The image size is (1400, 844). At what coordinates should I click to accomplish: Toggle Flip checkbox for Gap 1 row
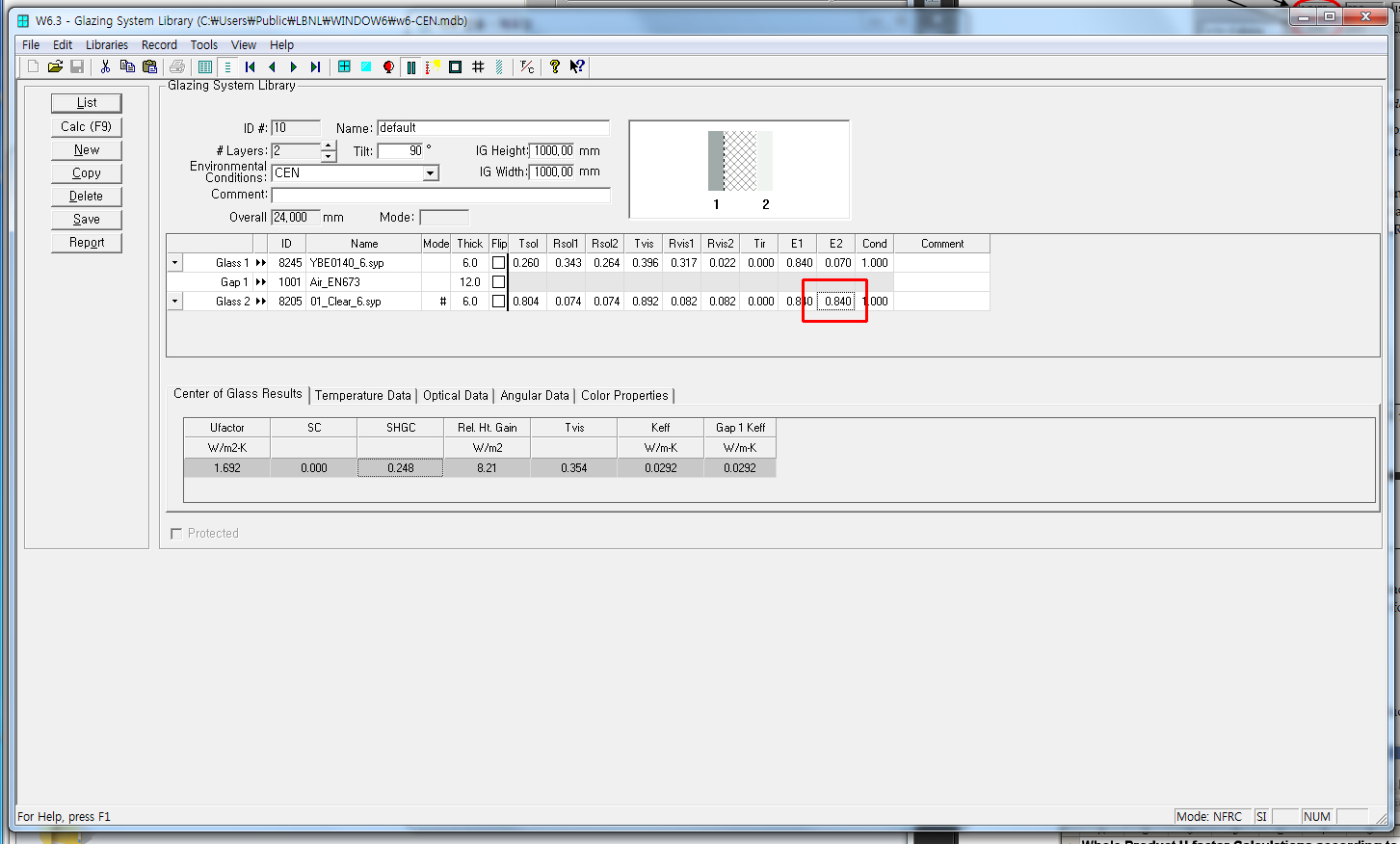[498, 282]
